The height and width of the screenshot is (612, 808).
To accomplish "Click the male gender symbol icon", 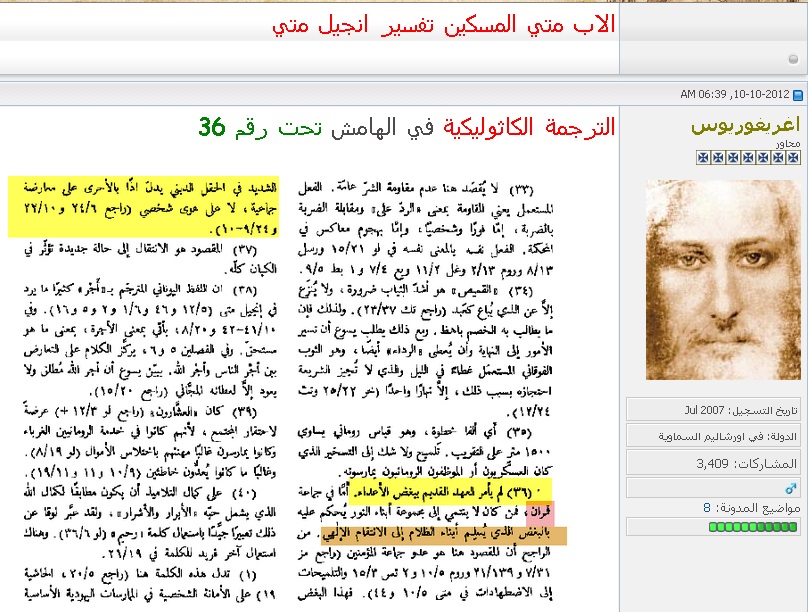I will [x=792, y=487].
